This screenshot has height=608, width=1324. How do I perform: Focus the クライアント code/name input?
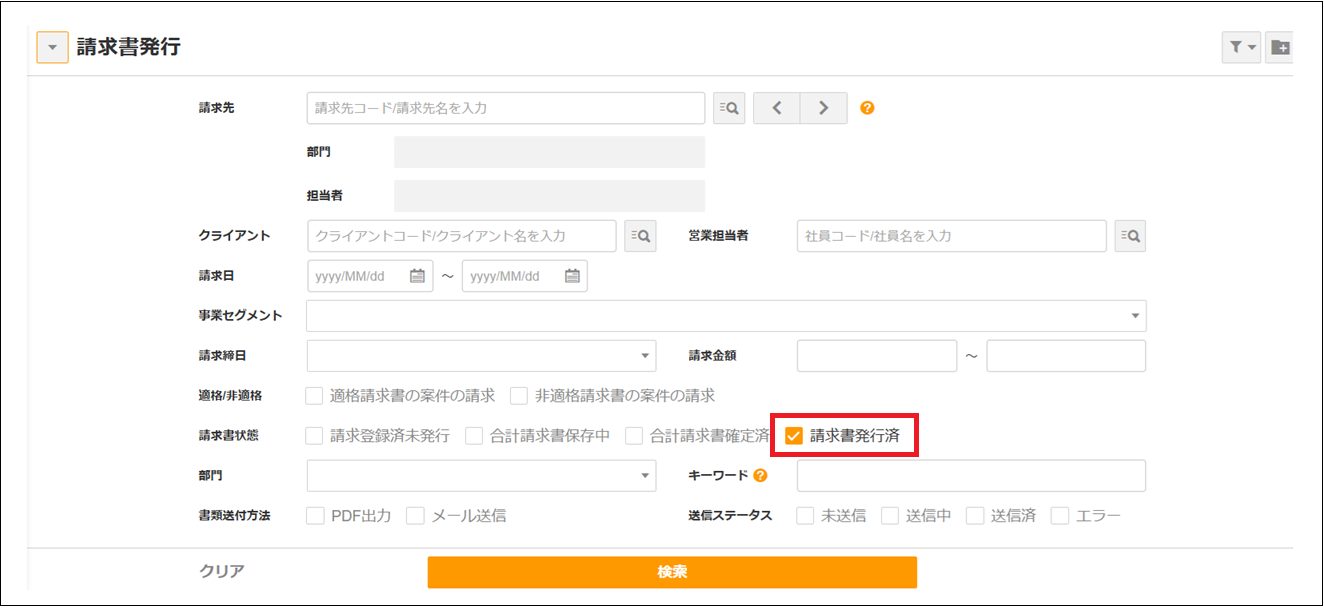(462, 236)
